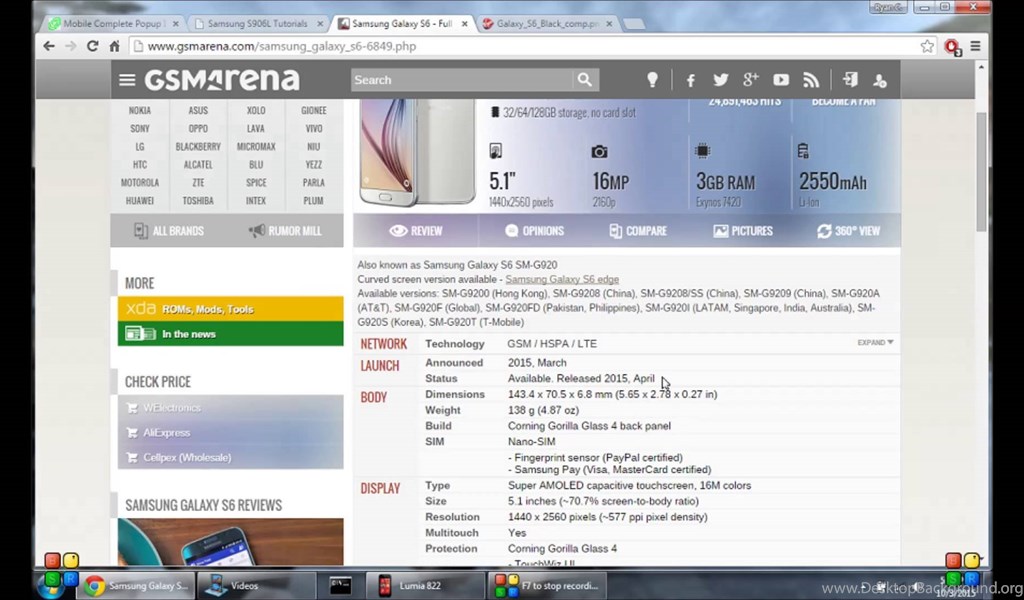Open the Compare tab
Viewport: 1024px width, 600px height.
[637, 230]
